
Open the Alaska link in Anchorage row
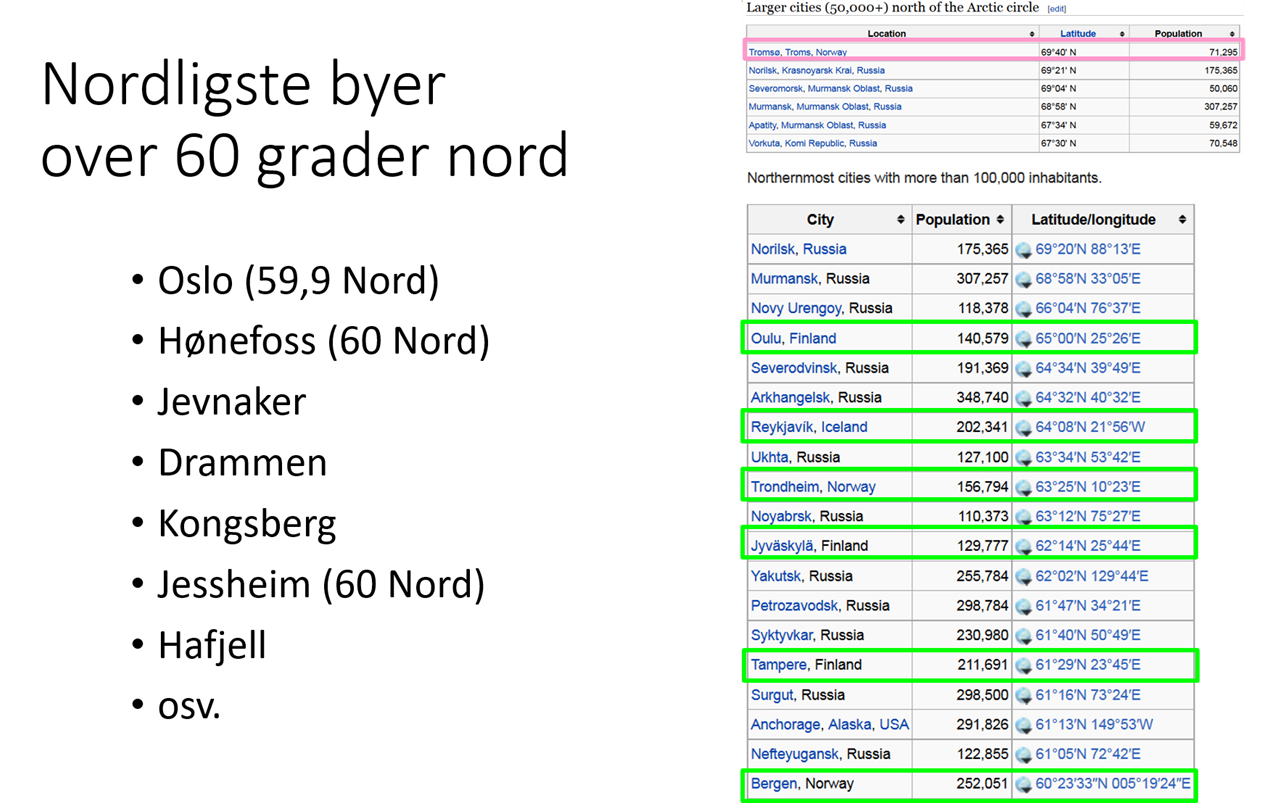pos(852,724)
